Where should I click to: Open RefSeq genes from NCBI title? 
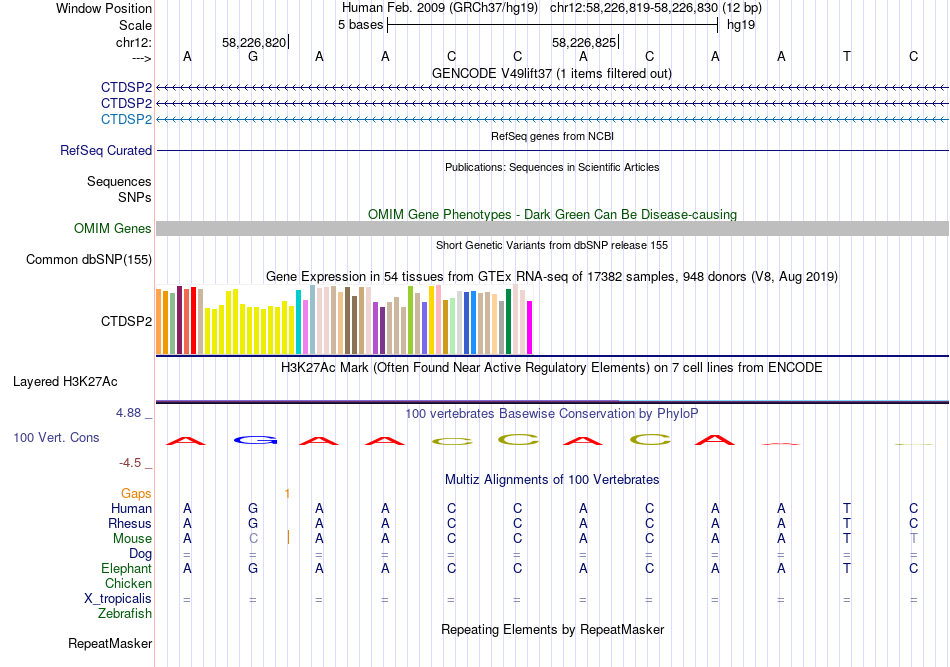click(x=552, y=136)
